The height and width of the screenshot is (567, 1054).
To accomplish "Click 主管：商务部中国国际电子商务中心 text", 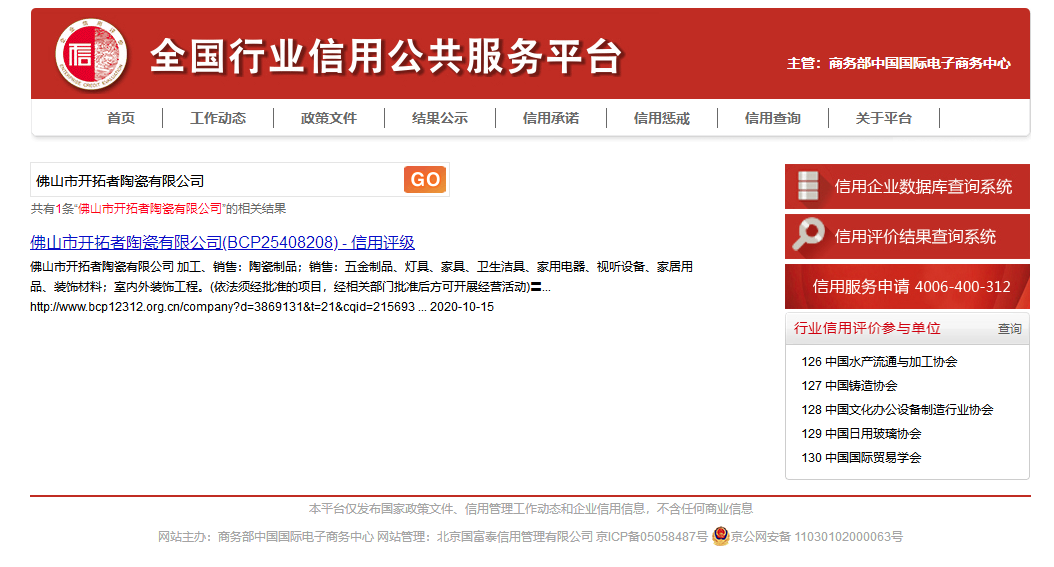I will (899, 63).
